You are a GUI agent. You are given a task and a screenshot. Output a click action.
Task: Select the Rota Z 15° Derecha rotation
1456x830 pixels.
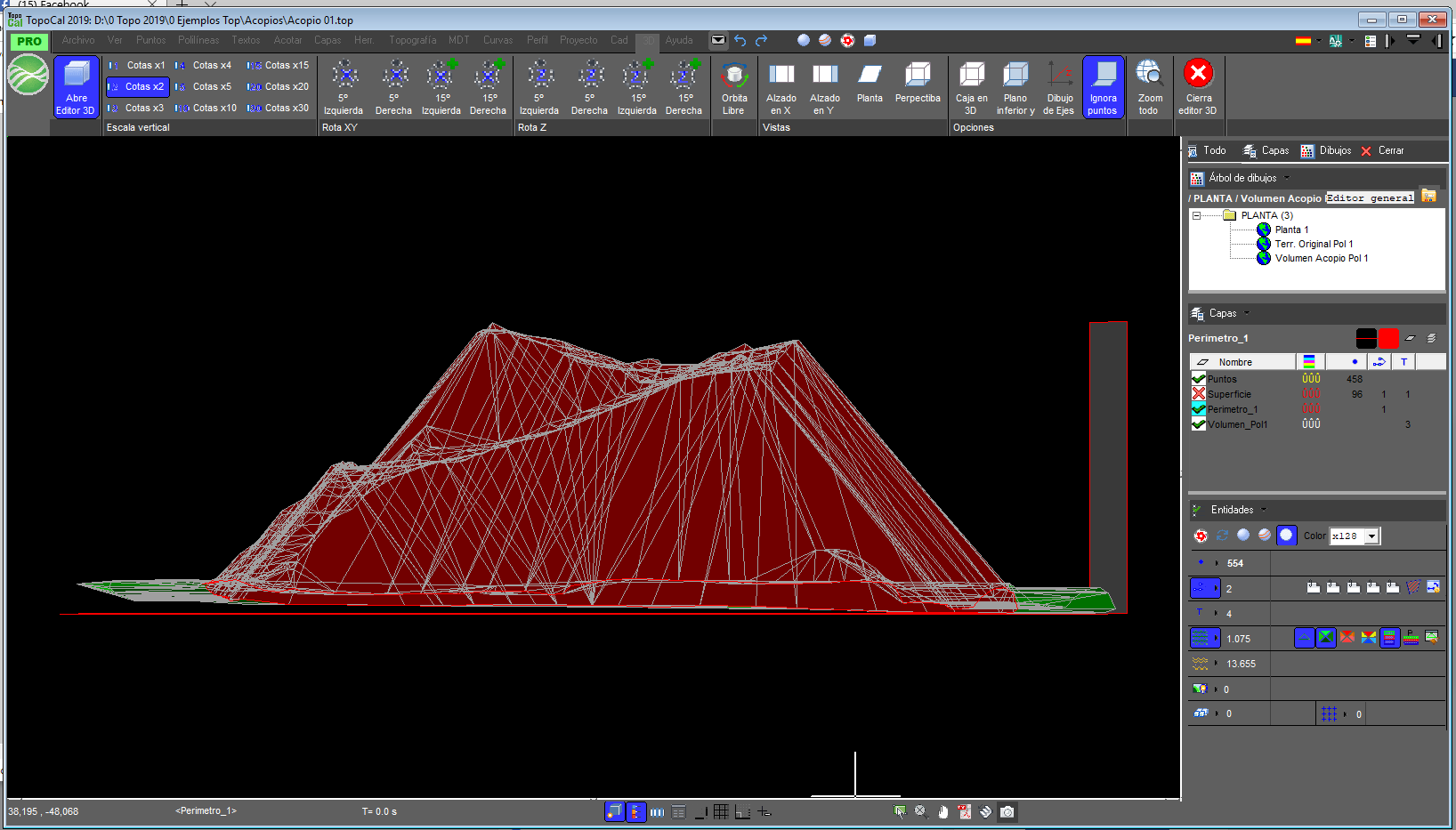coord(684,87)
